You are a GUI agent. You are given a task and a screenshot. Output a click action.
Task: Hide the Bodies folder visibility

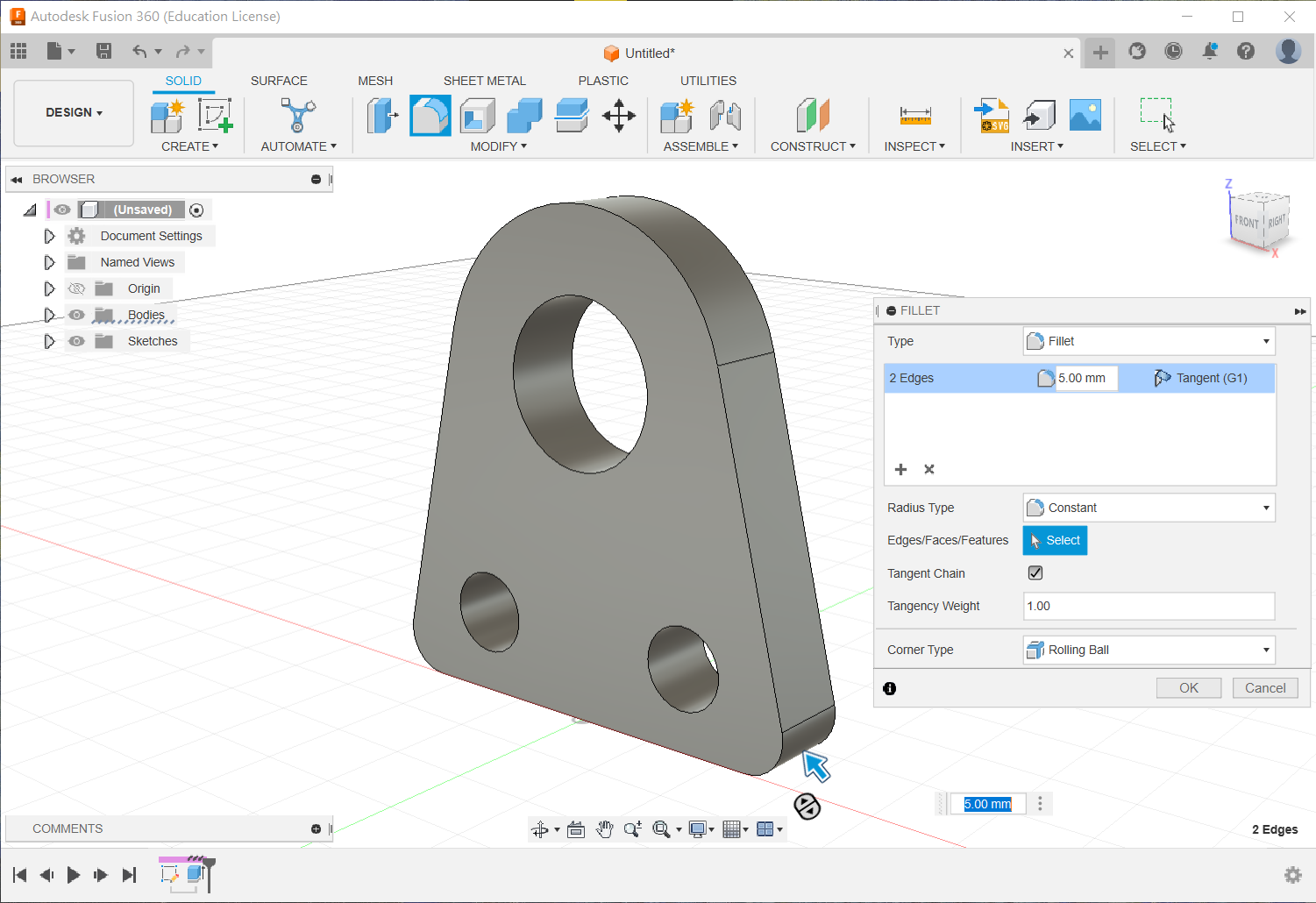click(77, 315)
